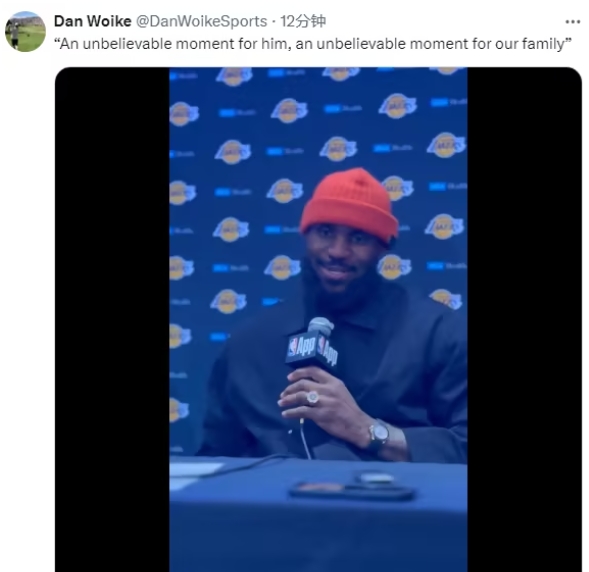The height and width of the screenshot is (572, 589).
Task: Open the @DanWoikeSports handle link
Action: click(x=201, y=21)
